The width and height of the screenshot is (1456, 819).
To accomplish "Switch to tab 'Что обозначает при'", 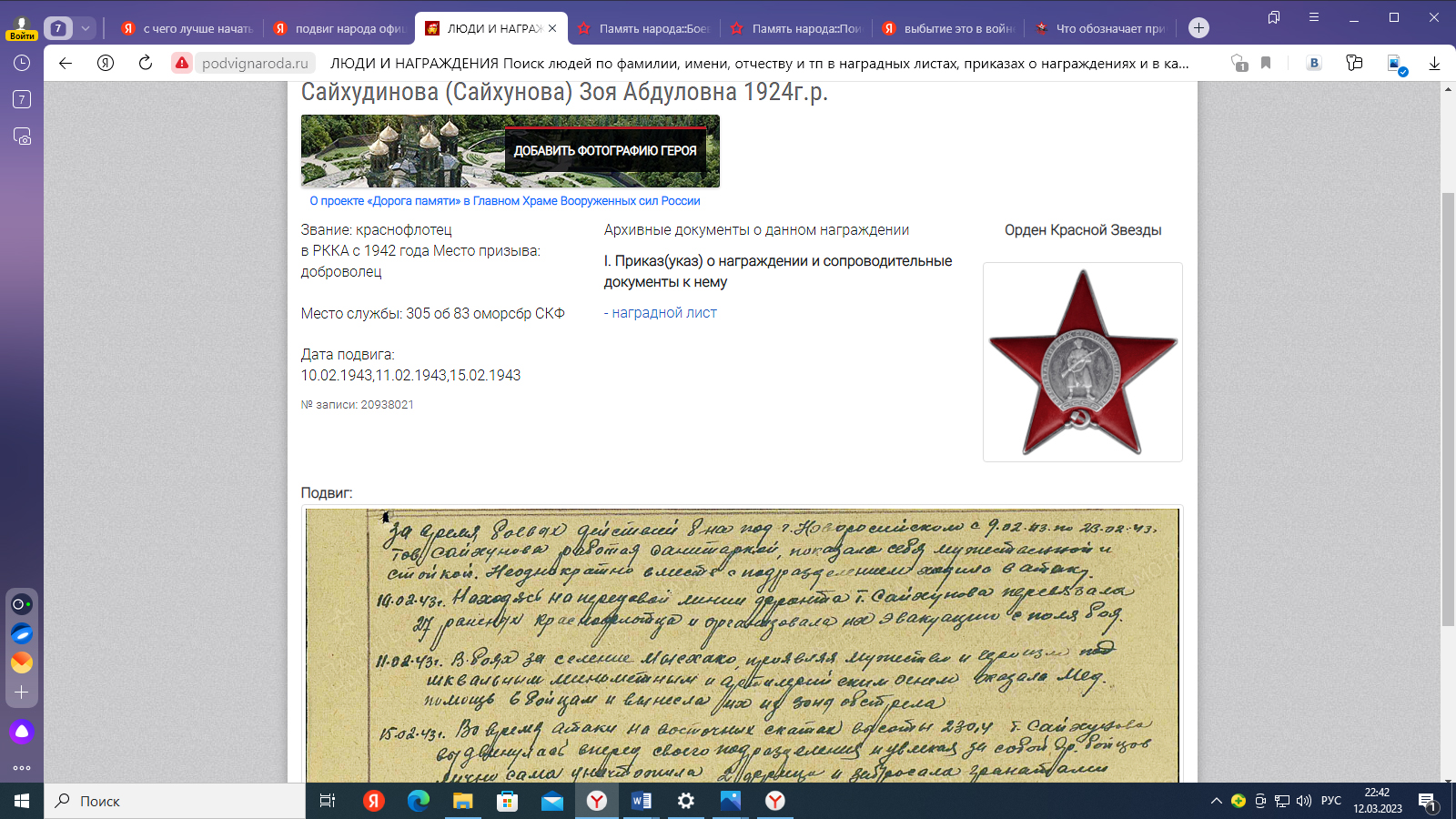I will (x=1101, y=28).
